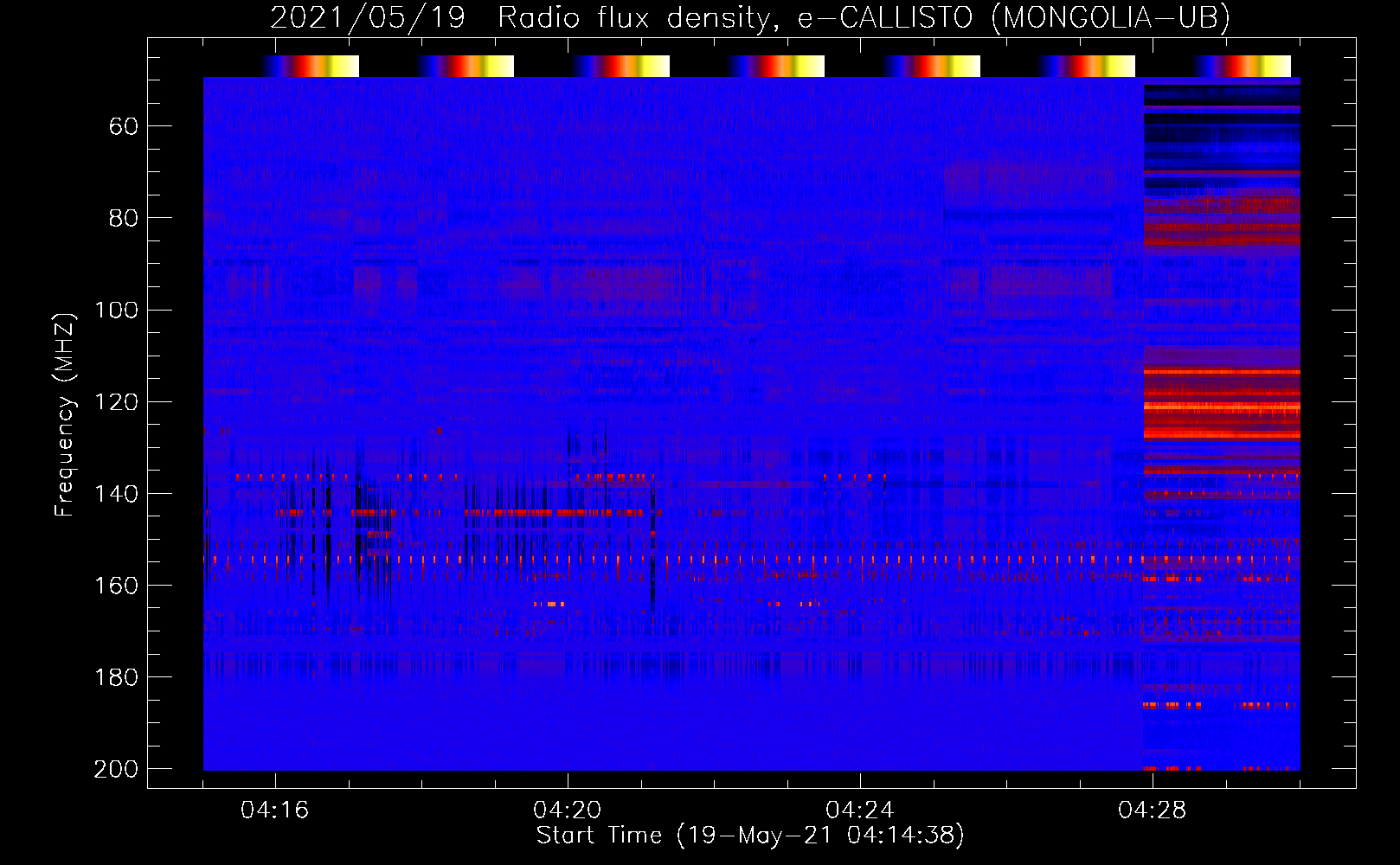1400x865 pixels.
Task: Click the bright red emission band near 120 MHz after 04:28
Action: [x=1222, y=406]
